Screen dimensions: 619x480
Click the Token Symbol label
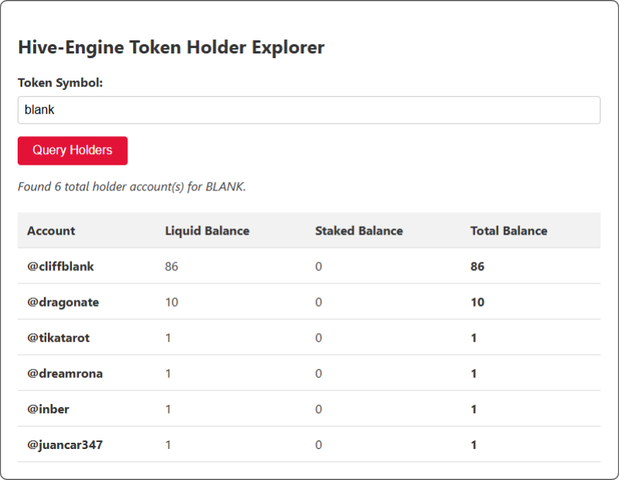(60, 83)
